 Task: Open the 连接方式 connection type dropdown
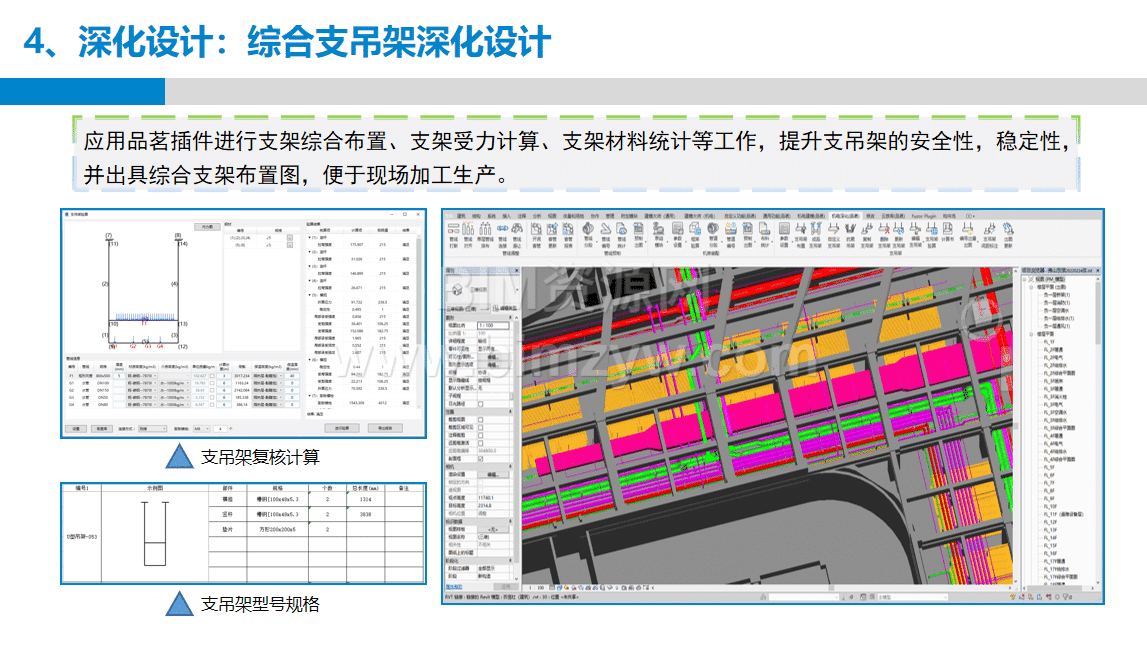pos(153,428)
